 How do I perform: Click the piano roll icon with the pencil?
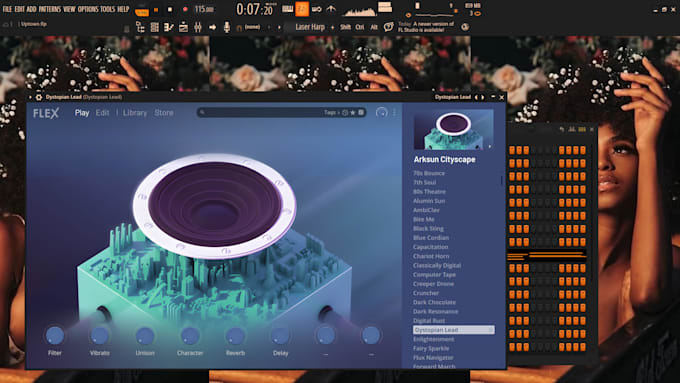point(169,27)
